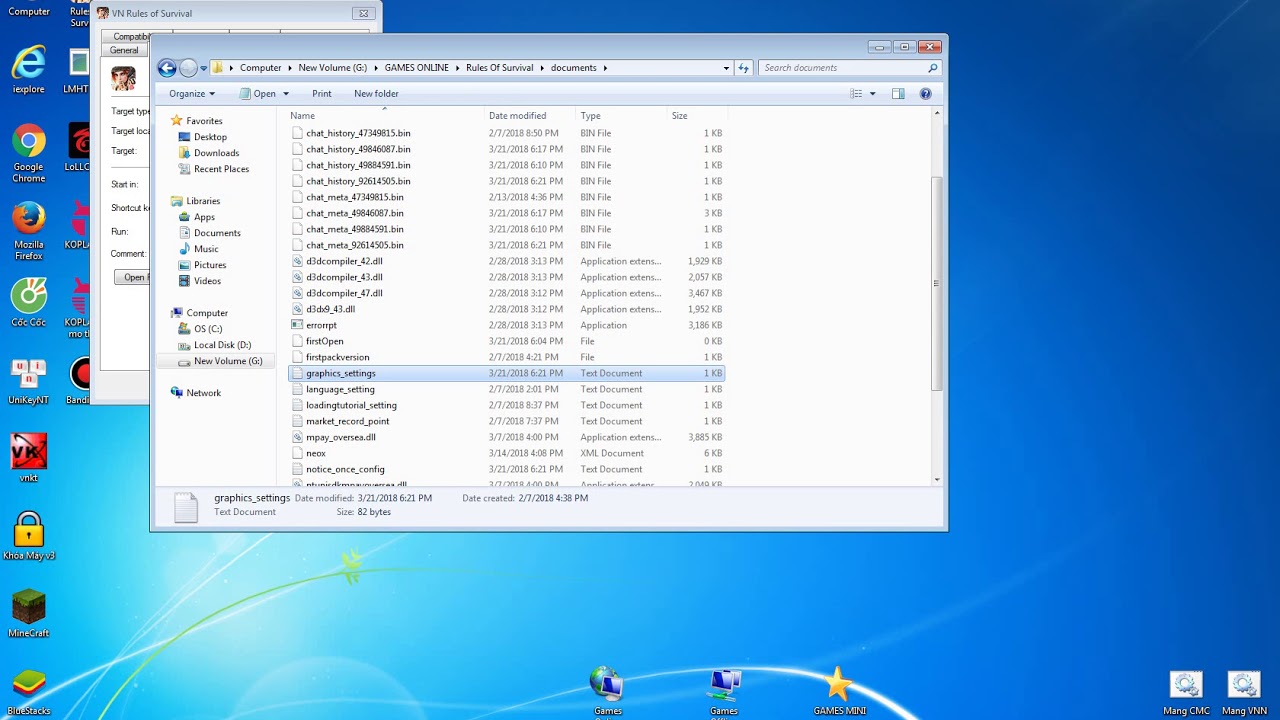The image size is (1280, 720).
Task: Open the GAMES MINI star shortcut
Action: coord(839,692)
